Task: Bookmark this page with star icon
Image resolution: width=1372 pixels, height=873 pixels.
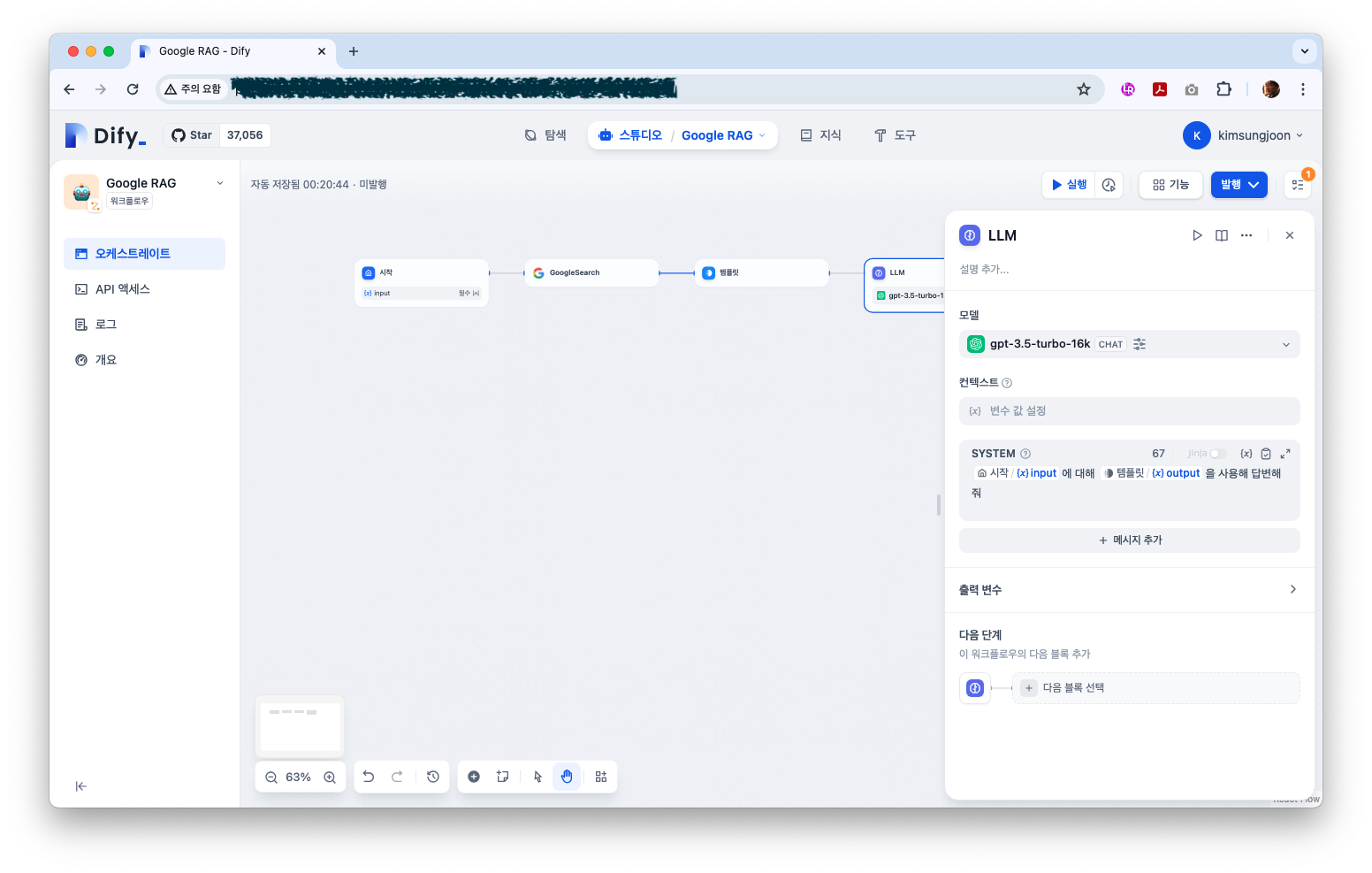Action: (1084, 89)
